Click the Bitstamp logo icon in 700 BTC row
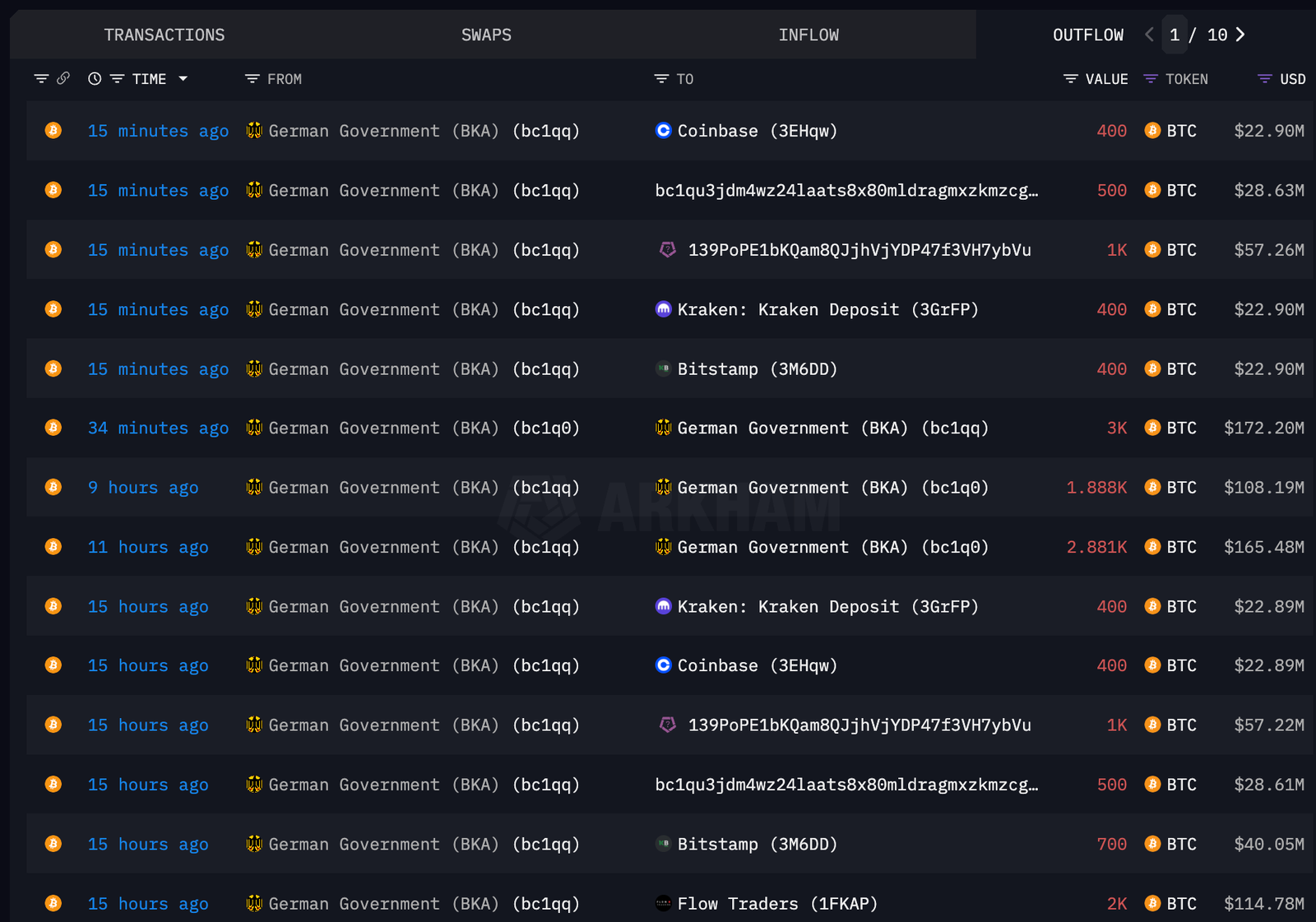Screen dimensions: 1316x922 [x=663, y=844]
